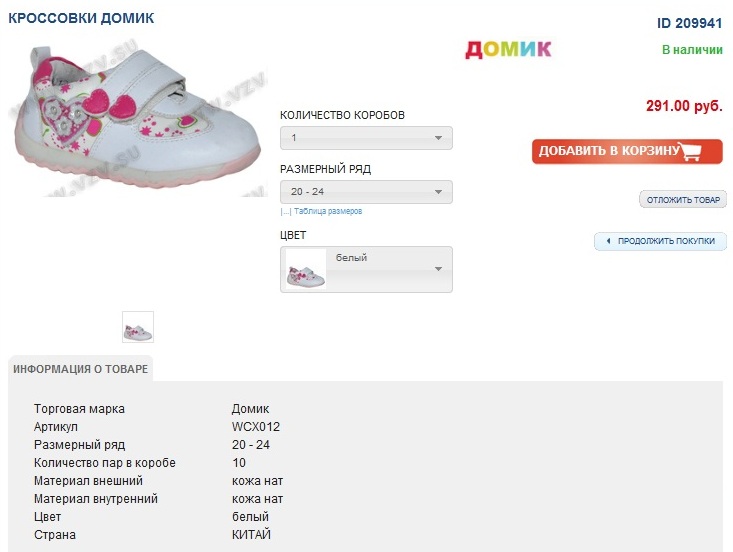Open the Цвет dropdown showing белый
The image size is (733, 552).
tap(366, 269)
